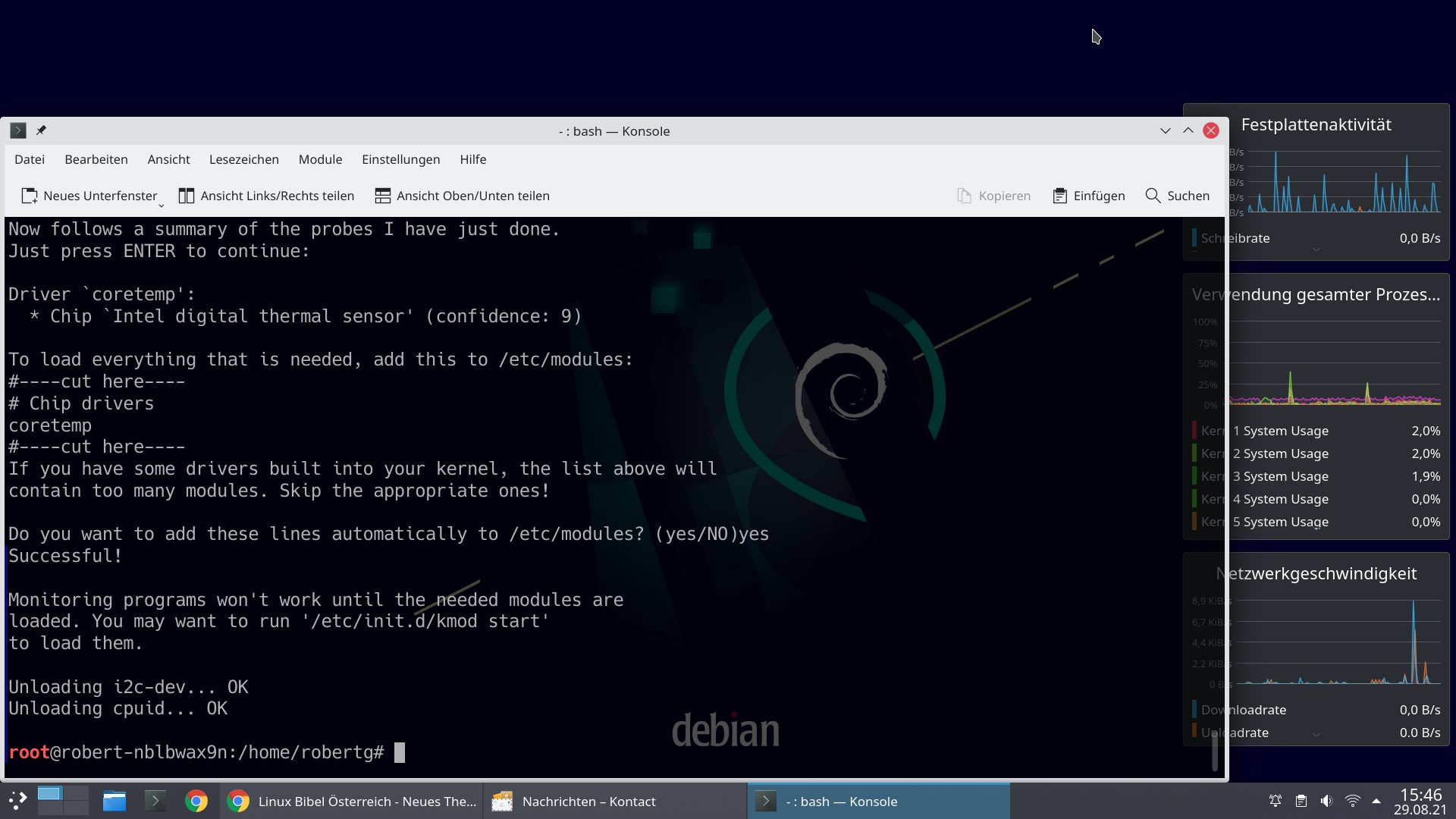This screenshot has height=819, width=1456.
Task: Click the volume icon in system tray
Action: (1326, 801)
